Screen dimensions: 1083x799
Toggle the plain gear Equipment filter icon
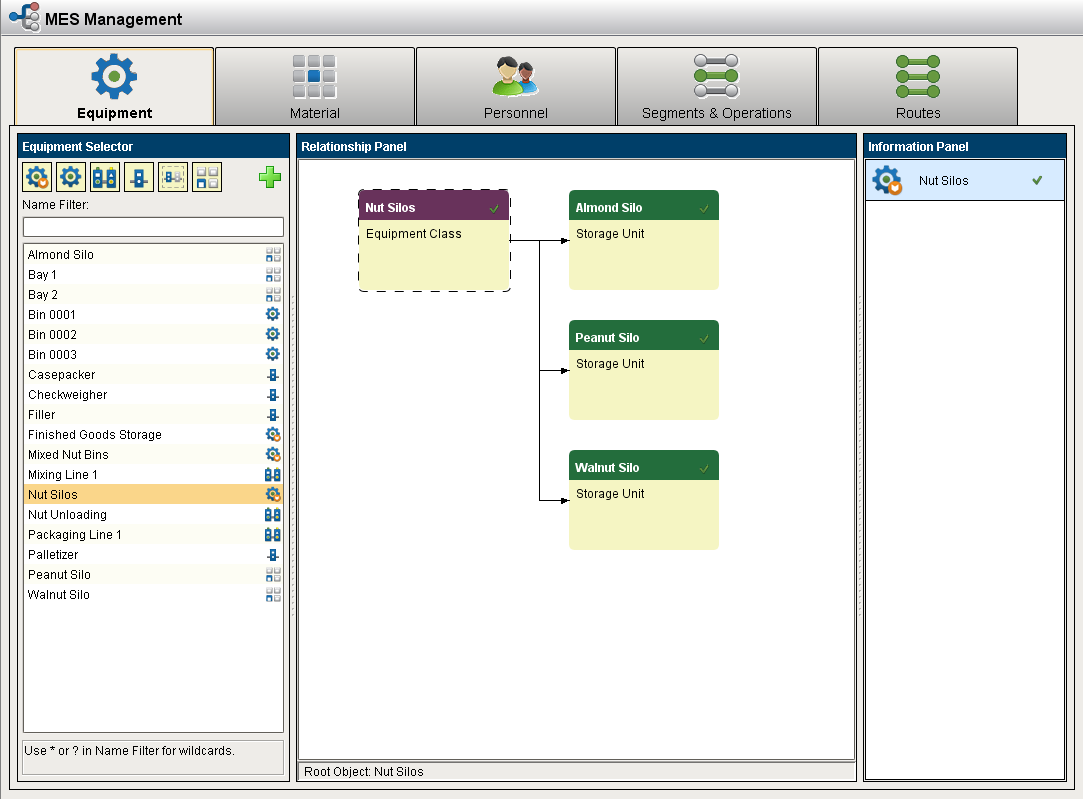tap(71, 178)
